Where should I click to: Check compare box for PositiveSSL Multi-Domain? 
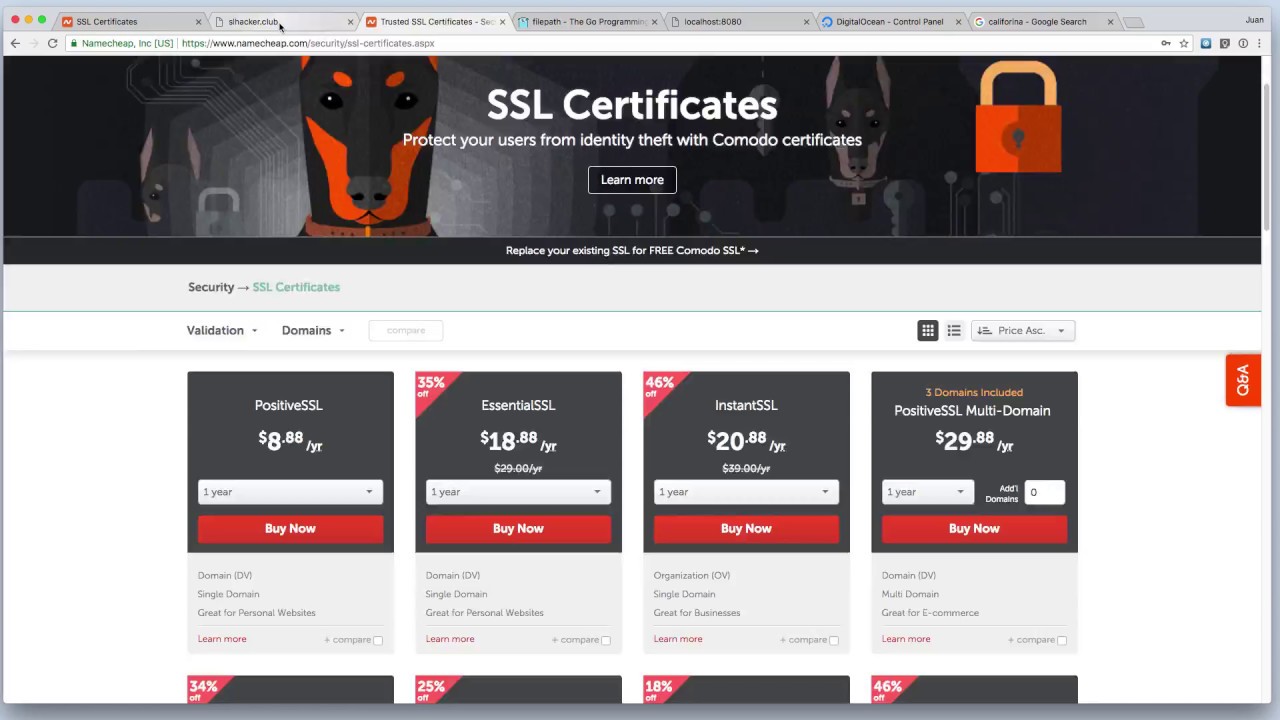[x=1062, y=640]
